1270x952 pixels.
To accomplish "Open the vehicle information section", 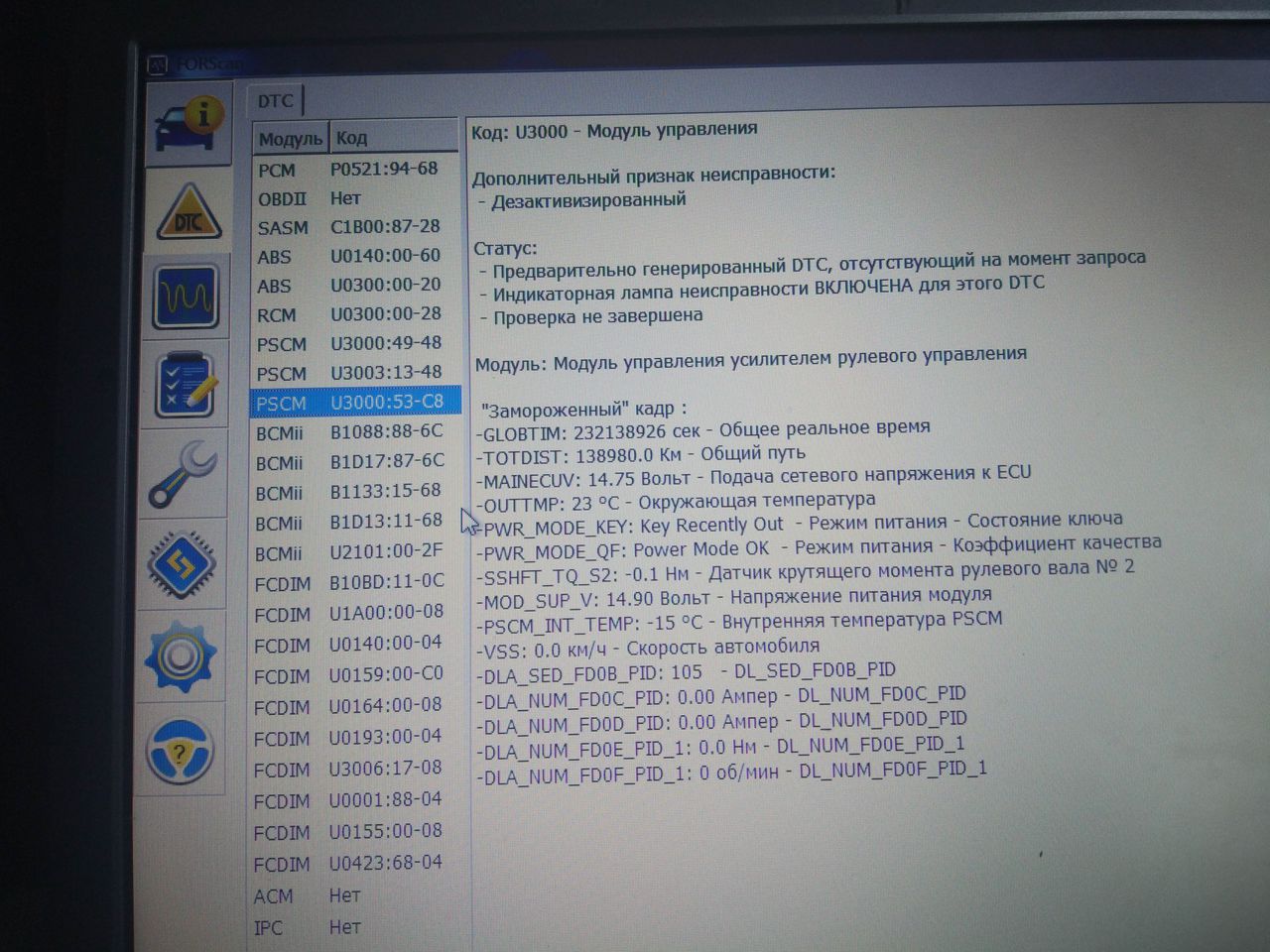I will coord(190,127).
